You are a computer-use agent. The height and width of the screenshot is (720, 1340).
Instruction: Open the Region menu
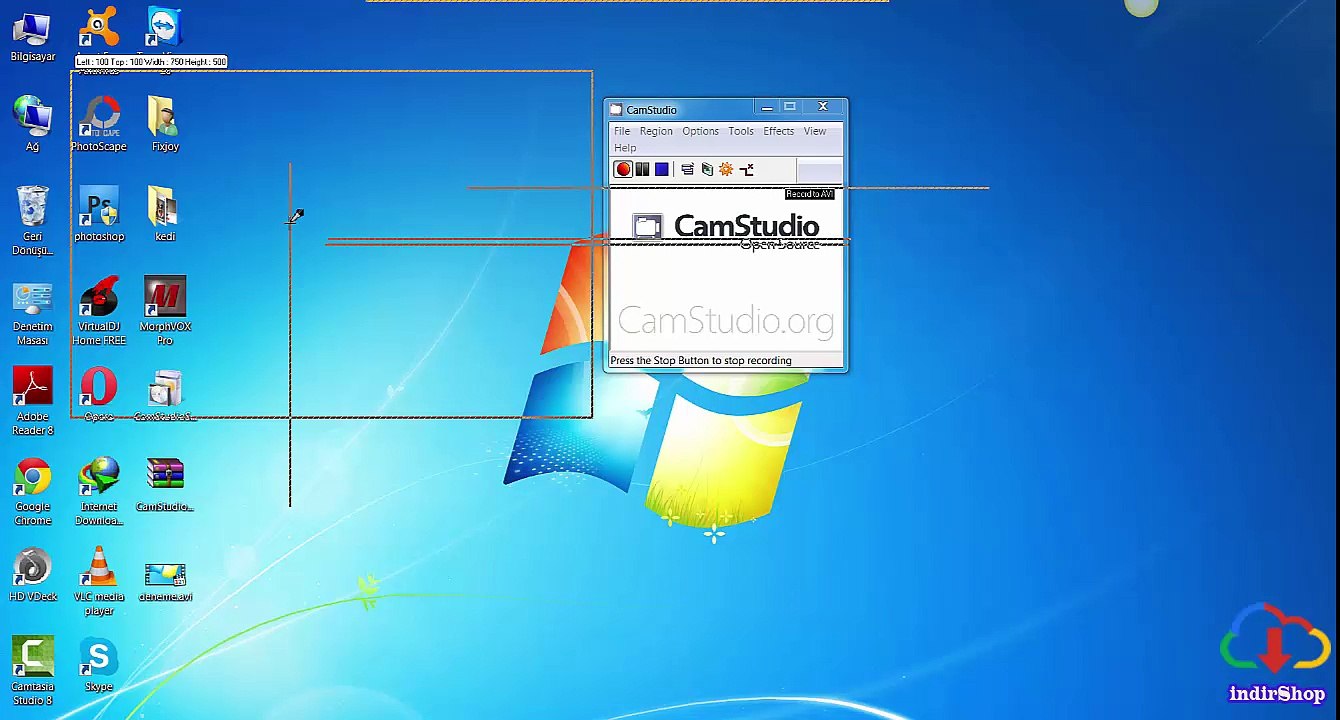656,131
